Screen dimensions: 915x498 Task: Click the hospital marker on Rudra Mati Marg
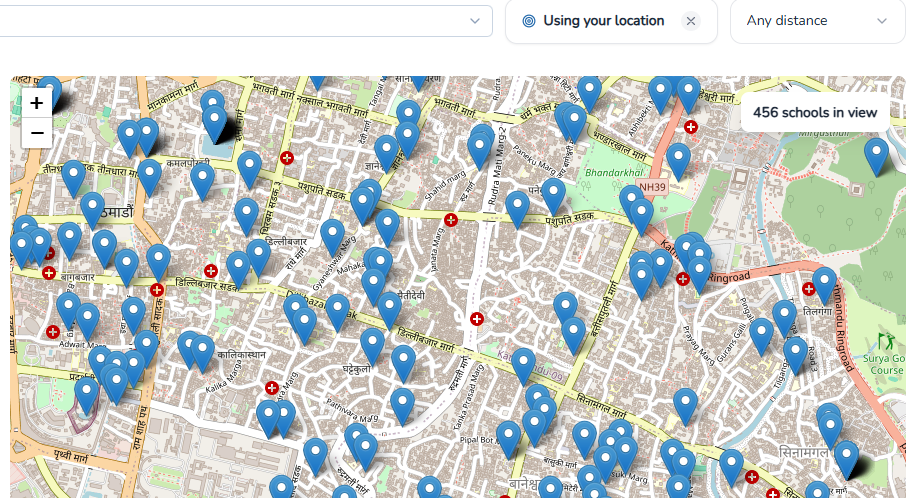(x=476, y=319)
